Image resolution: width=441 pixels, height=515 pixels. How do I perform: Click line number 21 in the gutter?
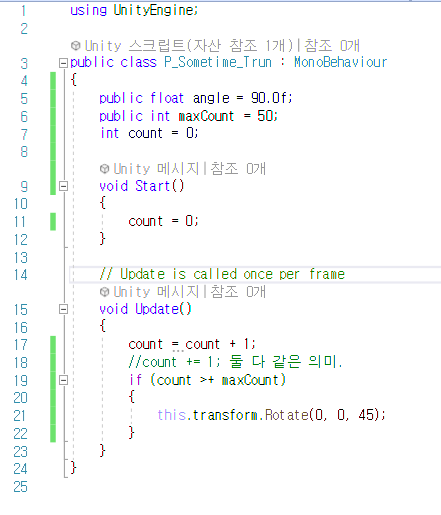[x=20, y=416]
